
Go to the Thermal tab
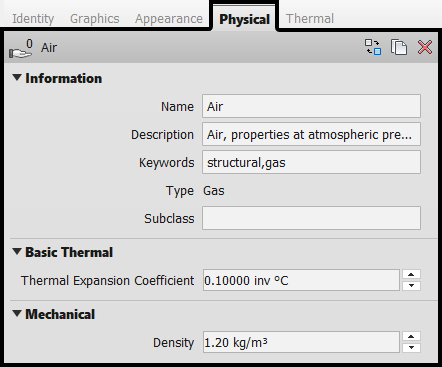point(310,19)
